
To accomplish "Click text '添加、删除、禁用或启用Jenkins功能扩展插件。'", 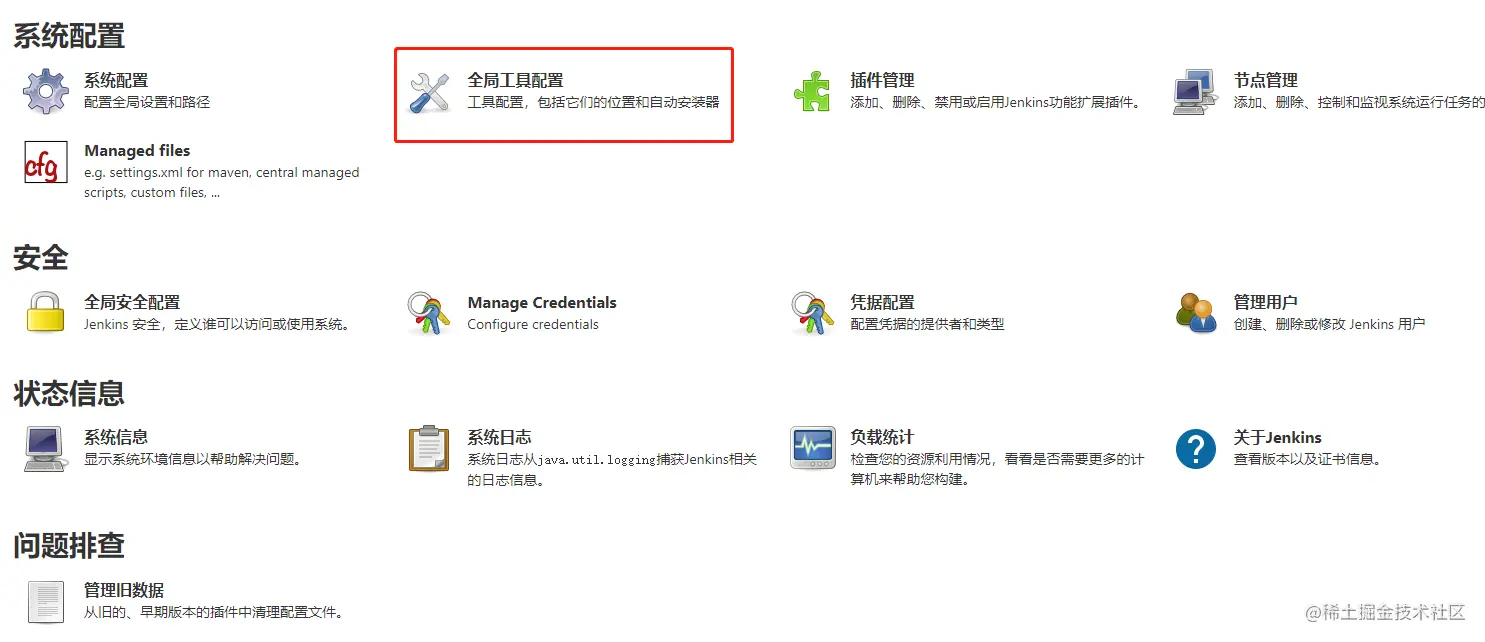I will [996, 102].
